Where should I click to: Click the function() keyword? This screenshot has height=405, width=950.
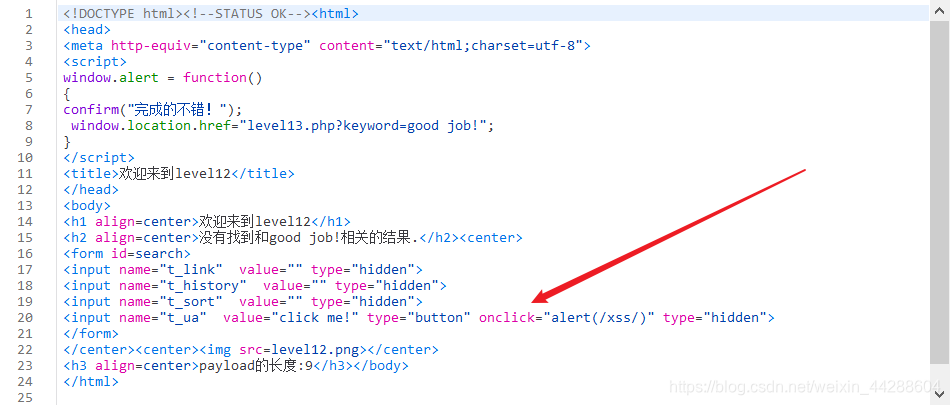(222, 78)
